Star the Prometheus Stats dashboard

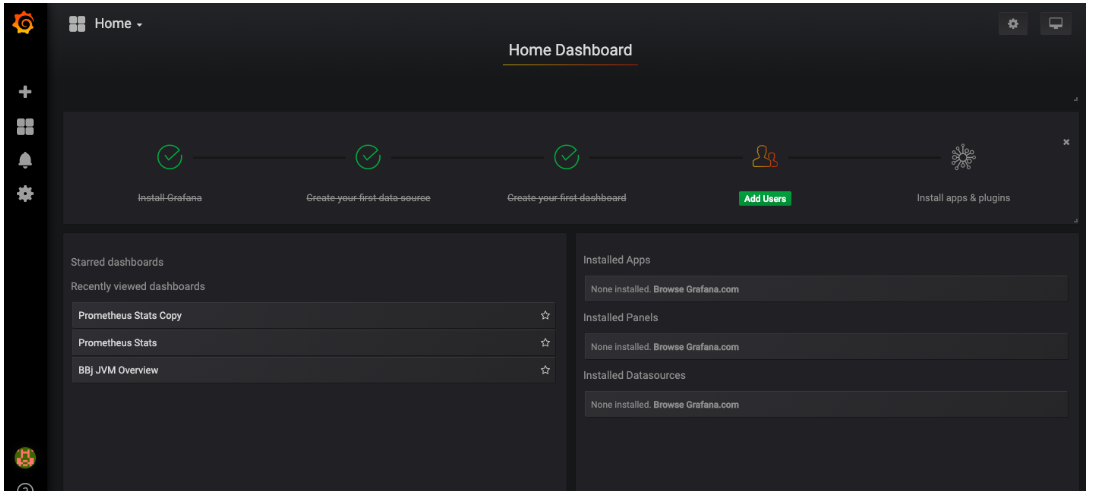pyautogui.click(x=545, y=343)
